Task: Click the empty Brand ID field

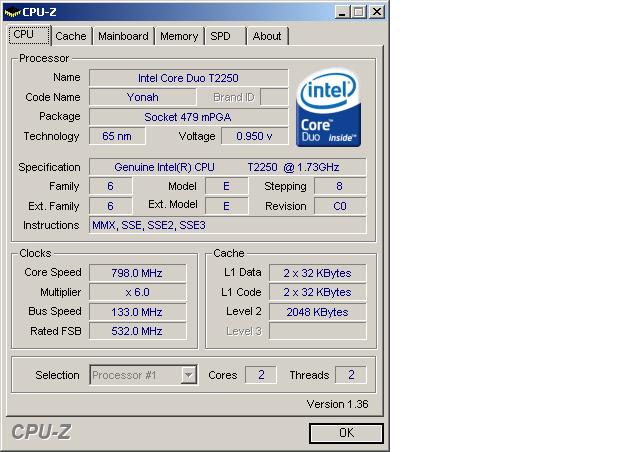Action: [274, 97]
